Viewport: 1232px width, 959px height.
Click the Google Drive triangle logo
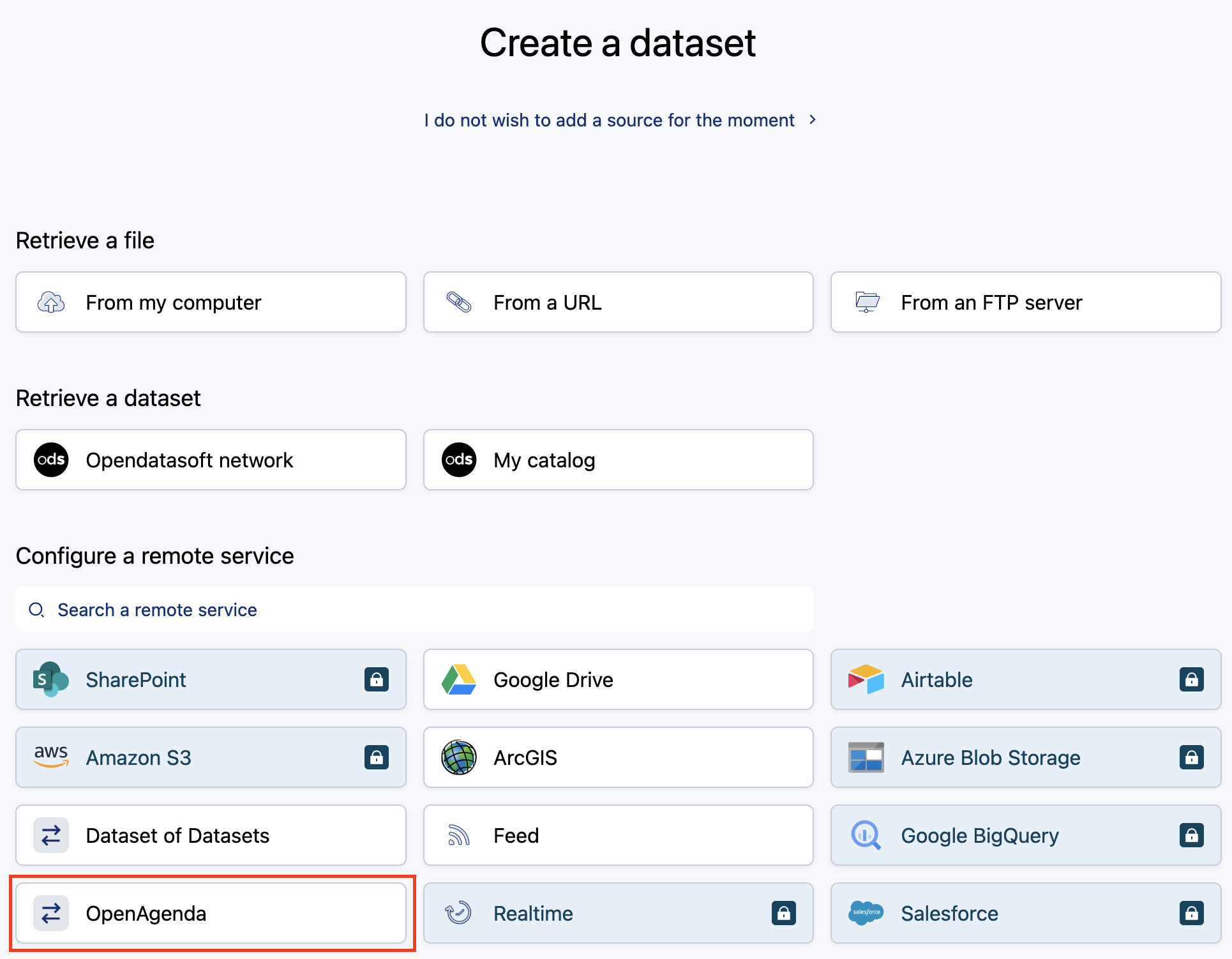click(x=458, y=679)
